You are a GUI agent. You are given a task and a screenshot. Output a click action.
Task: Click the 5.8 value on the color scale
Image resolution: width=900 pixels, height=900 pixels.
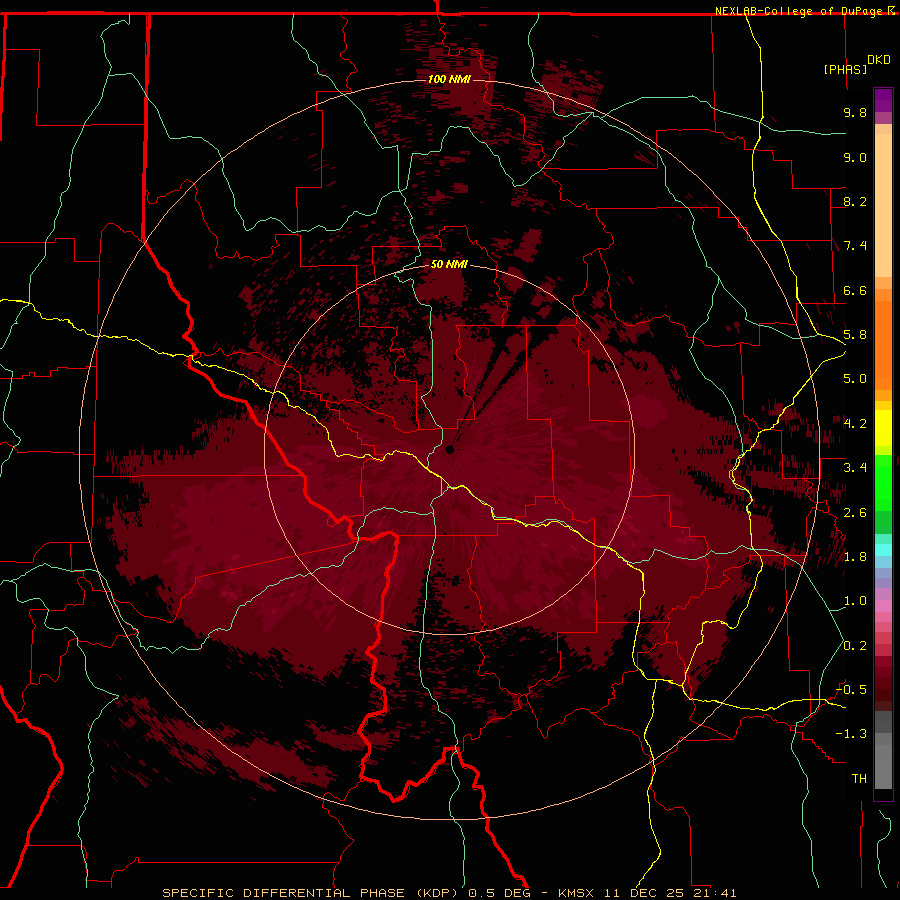[x=855, y=335]
